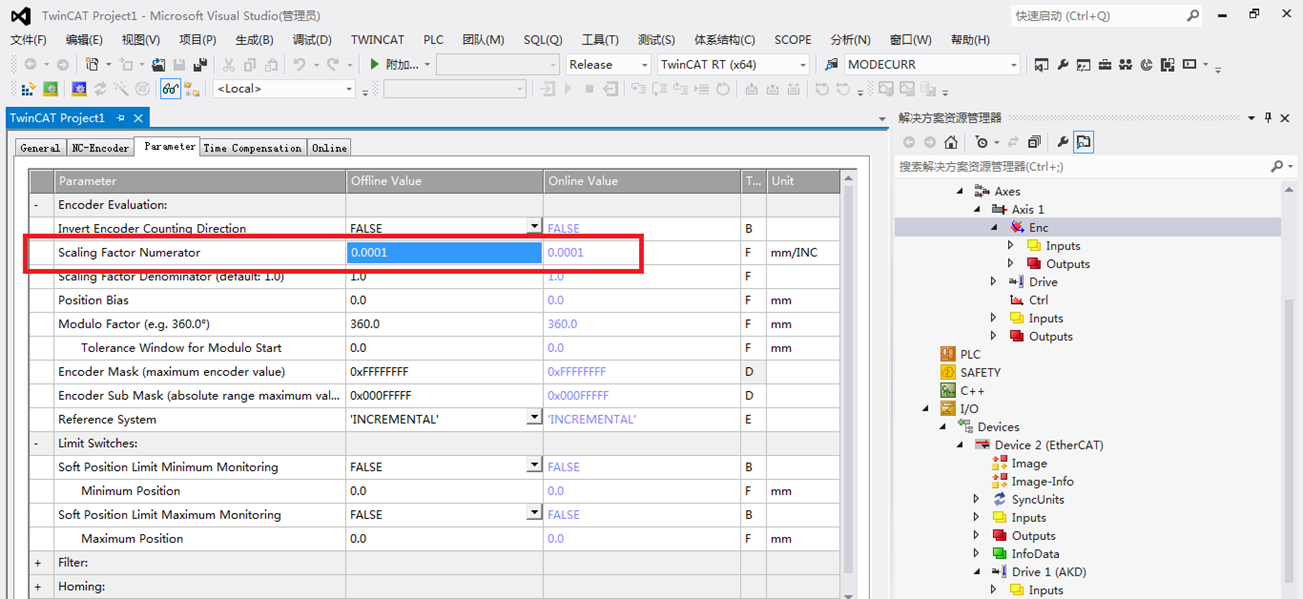
Task: Click the Activate Configuration icon in TwinCAT toolbar
Action: coord(29,89)
